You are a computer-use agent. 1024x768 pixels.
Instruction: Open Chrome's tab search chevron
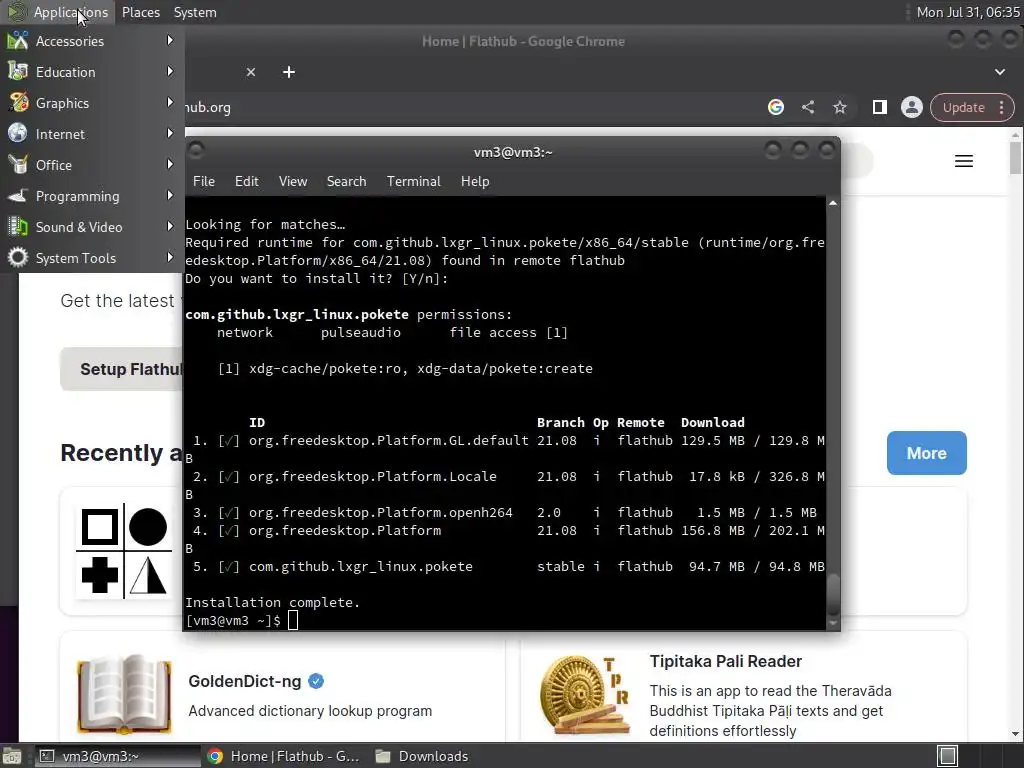(x=1000, y=72)
